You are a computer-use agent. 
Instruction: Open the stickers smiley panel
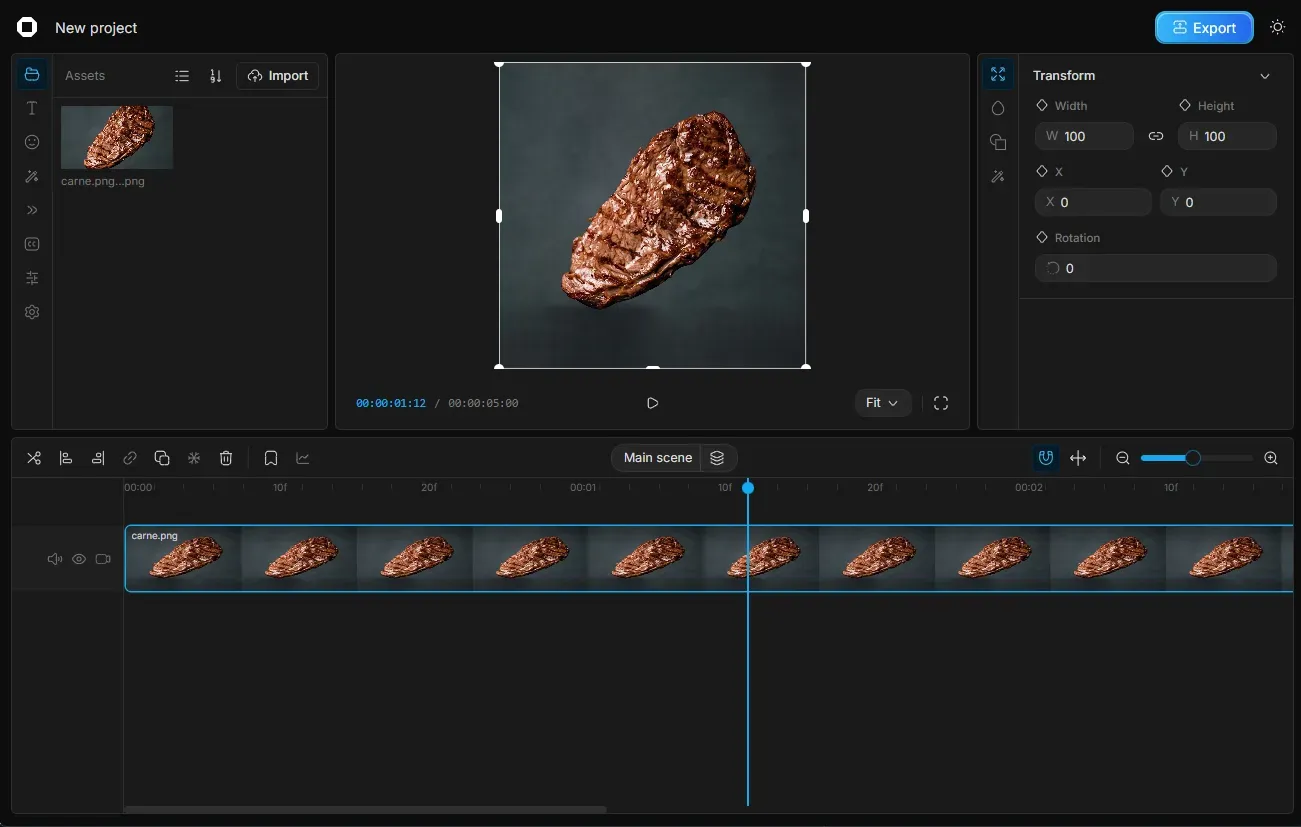point(32,142)
